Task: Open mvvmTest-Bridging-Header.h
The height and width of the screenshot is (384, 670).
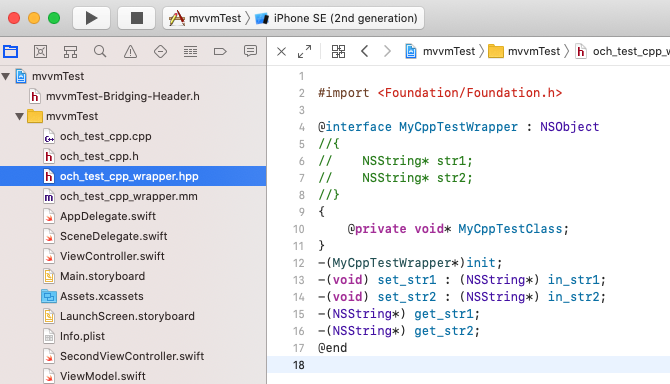Action: [x=133, y=97]
